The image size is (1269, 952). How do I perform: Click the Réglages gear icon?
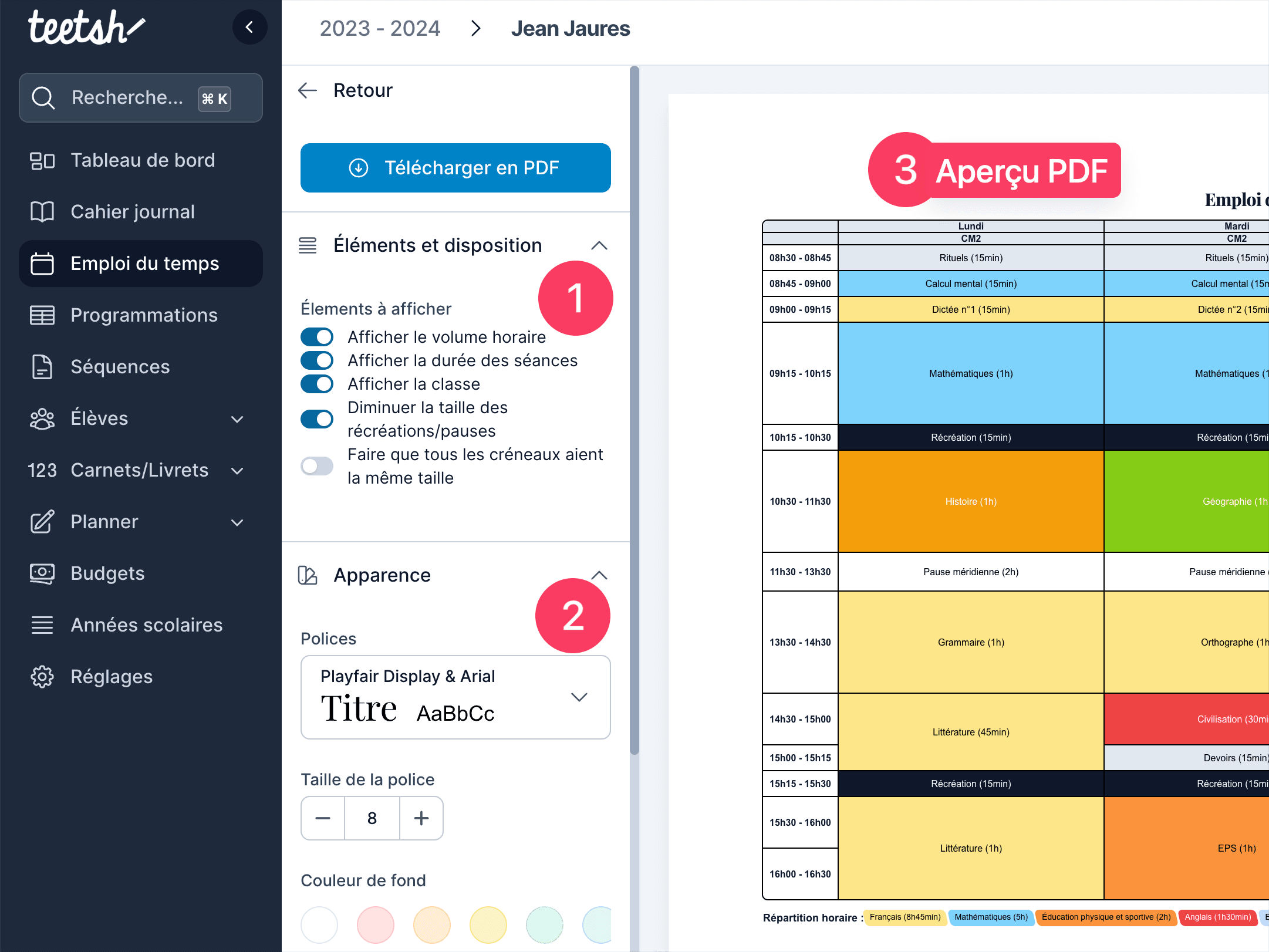42,677
